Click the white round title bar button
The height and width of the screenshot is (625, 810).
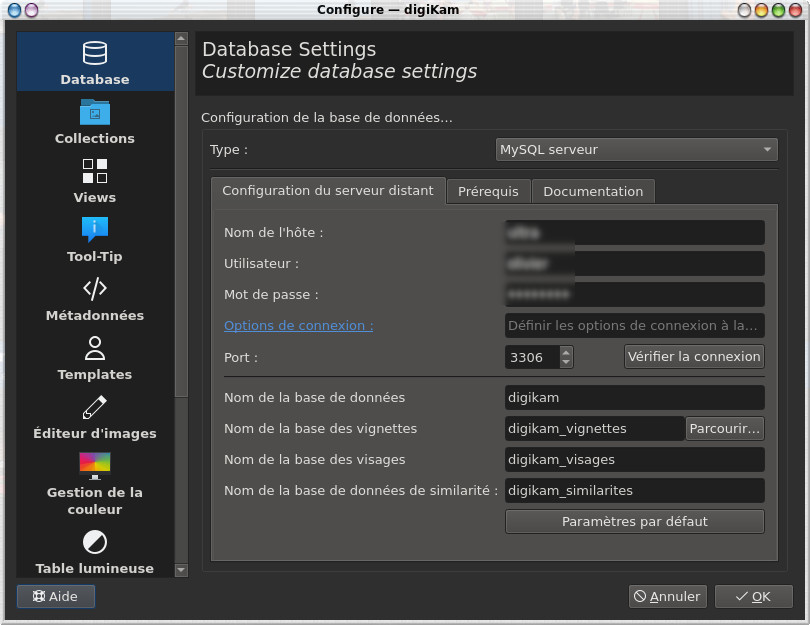pyautogui.click(x=744, y=10)
